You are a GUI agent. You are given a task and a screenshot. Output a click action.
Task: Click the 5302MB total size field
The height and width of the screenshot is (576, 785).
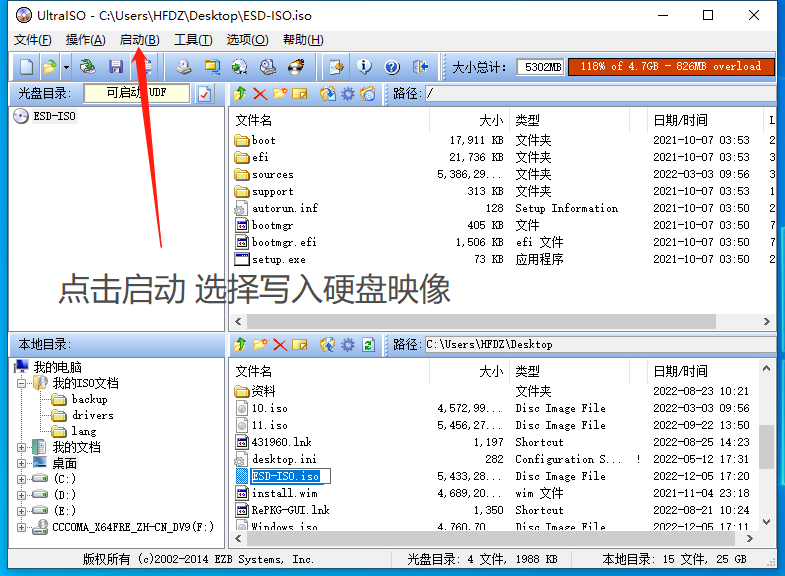point(540,67)
